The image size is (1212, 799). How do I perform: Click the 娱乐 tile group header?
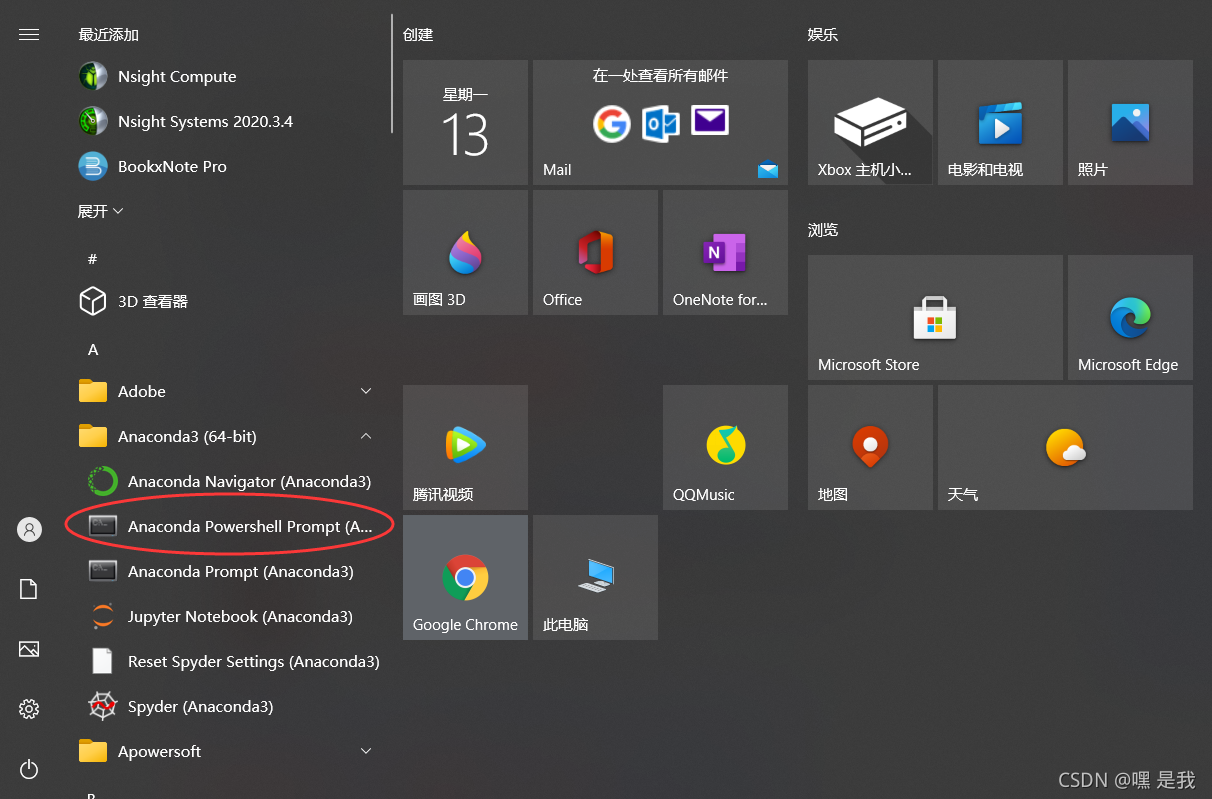[x=823, y=34]
